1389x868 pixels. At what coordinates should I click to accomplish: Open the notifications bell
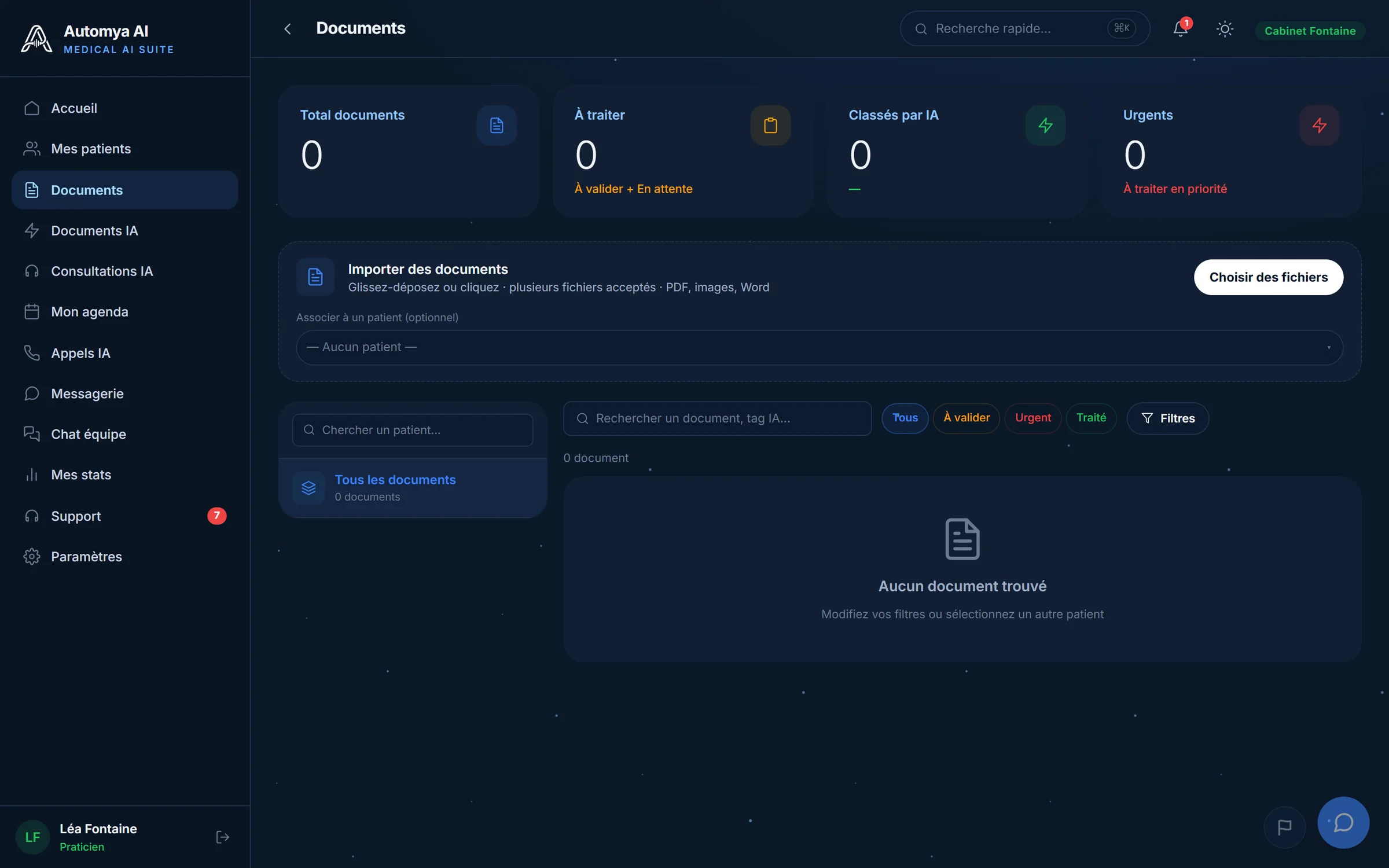click(1180, 28)
